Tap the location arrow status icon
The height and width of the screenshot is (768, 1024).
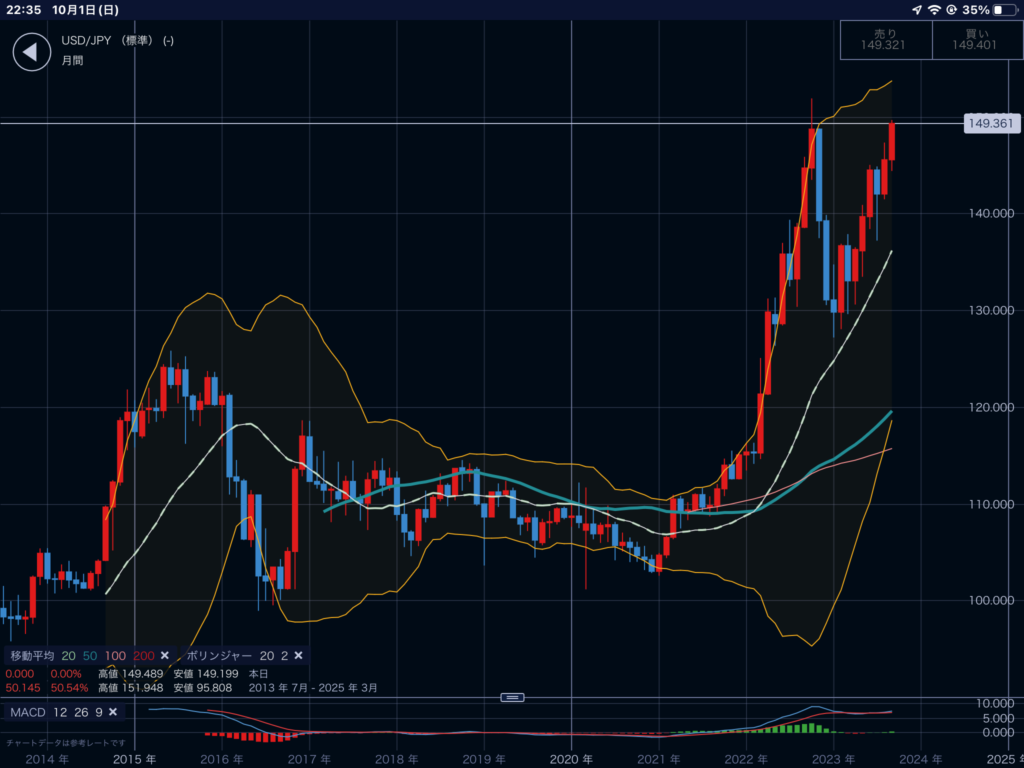(917, 10)
